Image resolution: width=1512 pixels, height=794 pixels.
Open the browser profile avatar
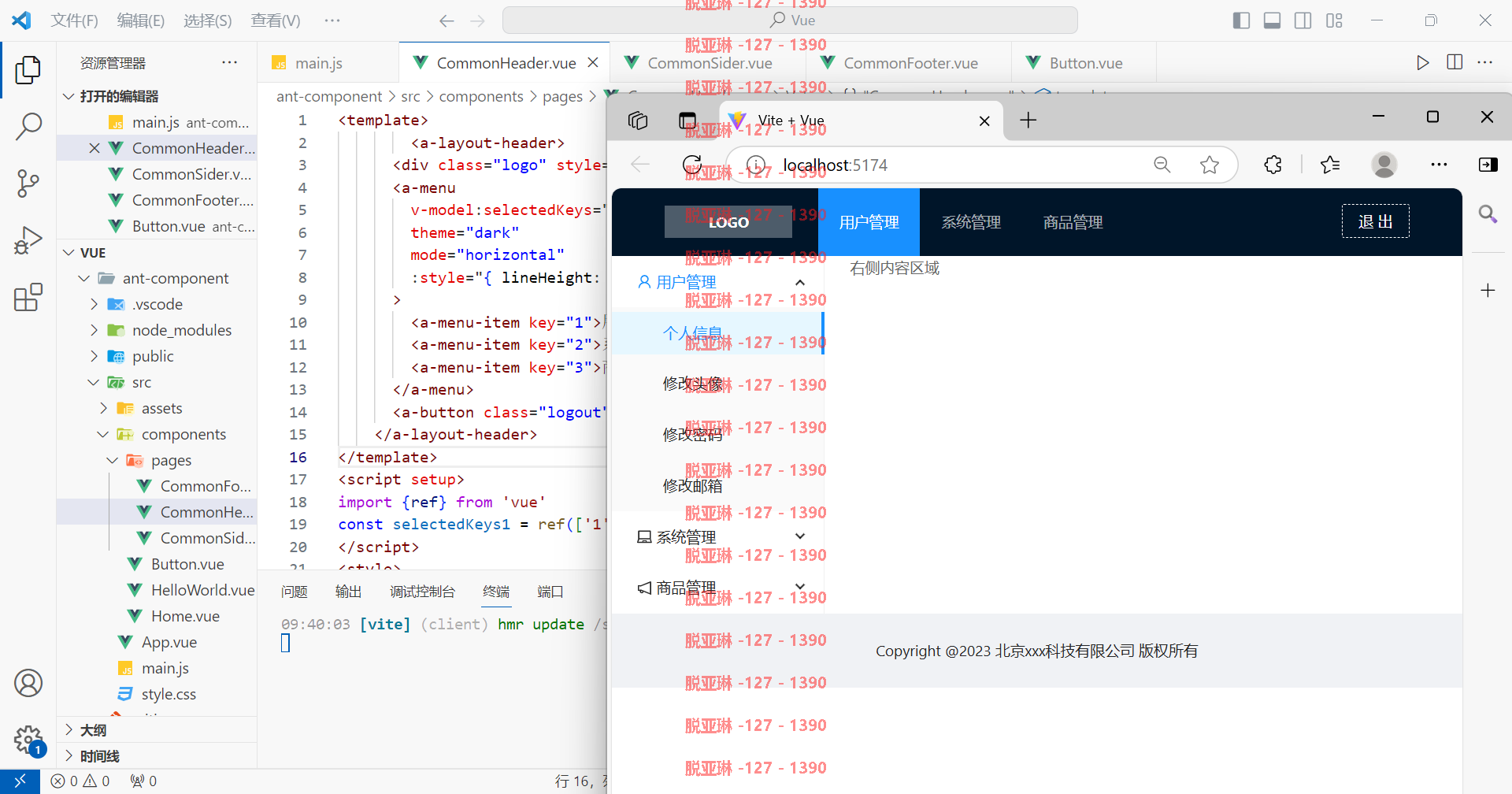[1384, 165]
